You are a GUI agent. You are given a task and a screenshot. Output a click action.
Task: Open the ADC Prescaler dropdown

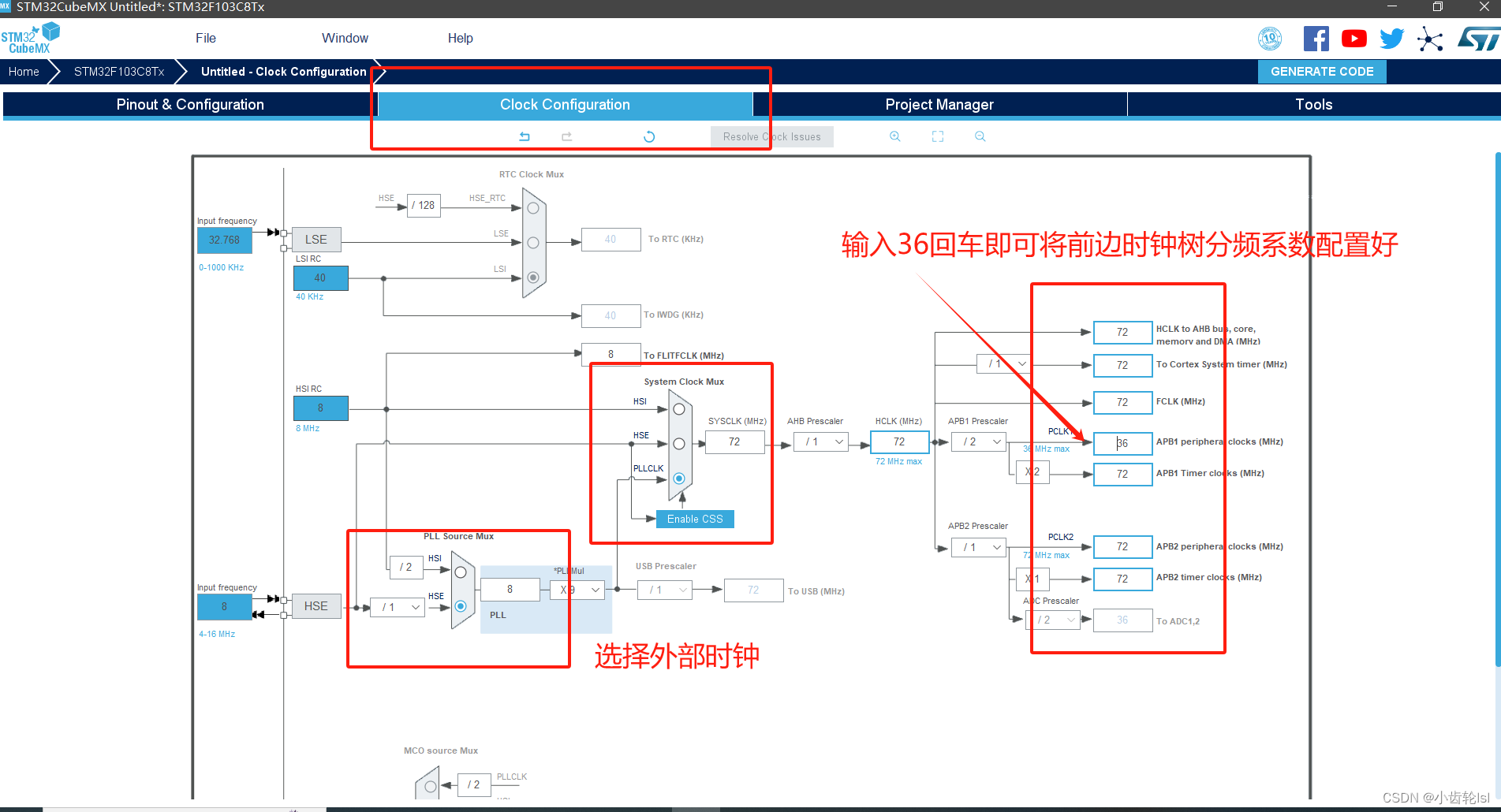(x=1053, y=620)
